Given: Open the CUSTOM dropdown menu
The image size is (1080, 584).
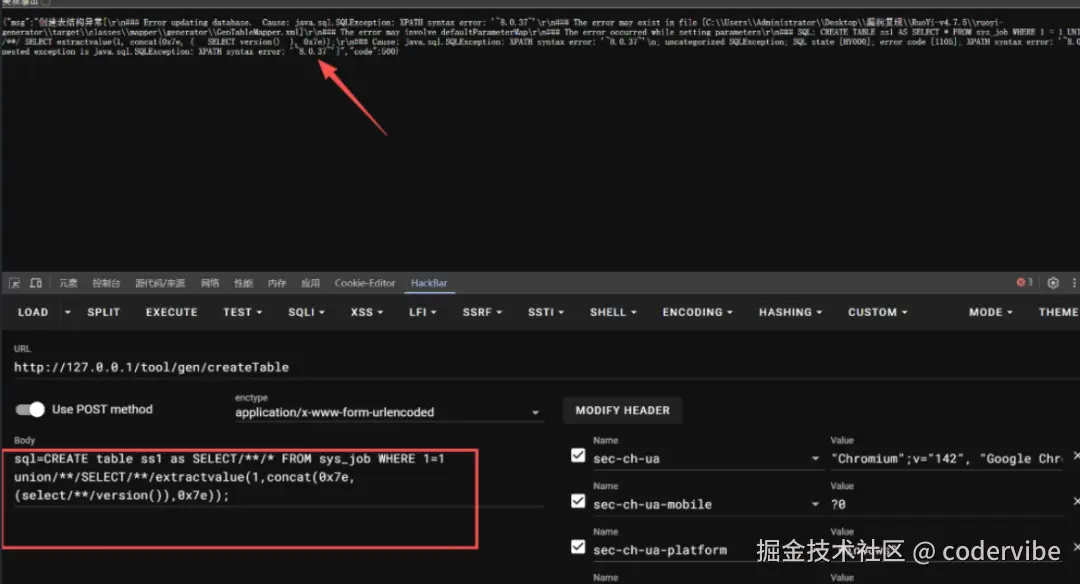Looking at the screenshot, I should tap(878, 312).
